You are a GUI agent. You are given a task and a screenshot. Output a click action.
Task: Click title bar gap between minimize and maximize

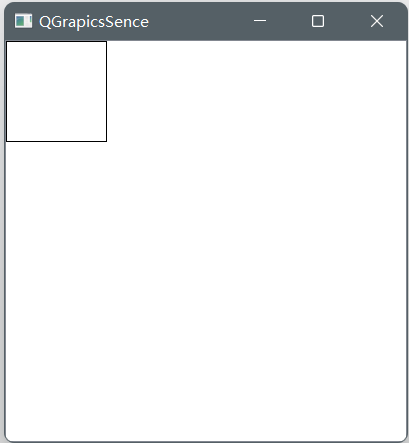point(289,21)
